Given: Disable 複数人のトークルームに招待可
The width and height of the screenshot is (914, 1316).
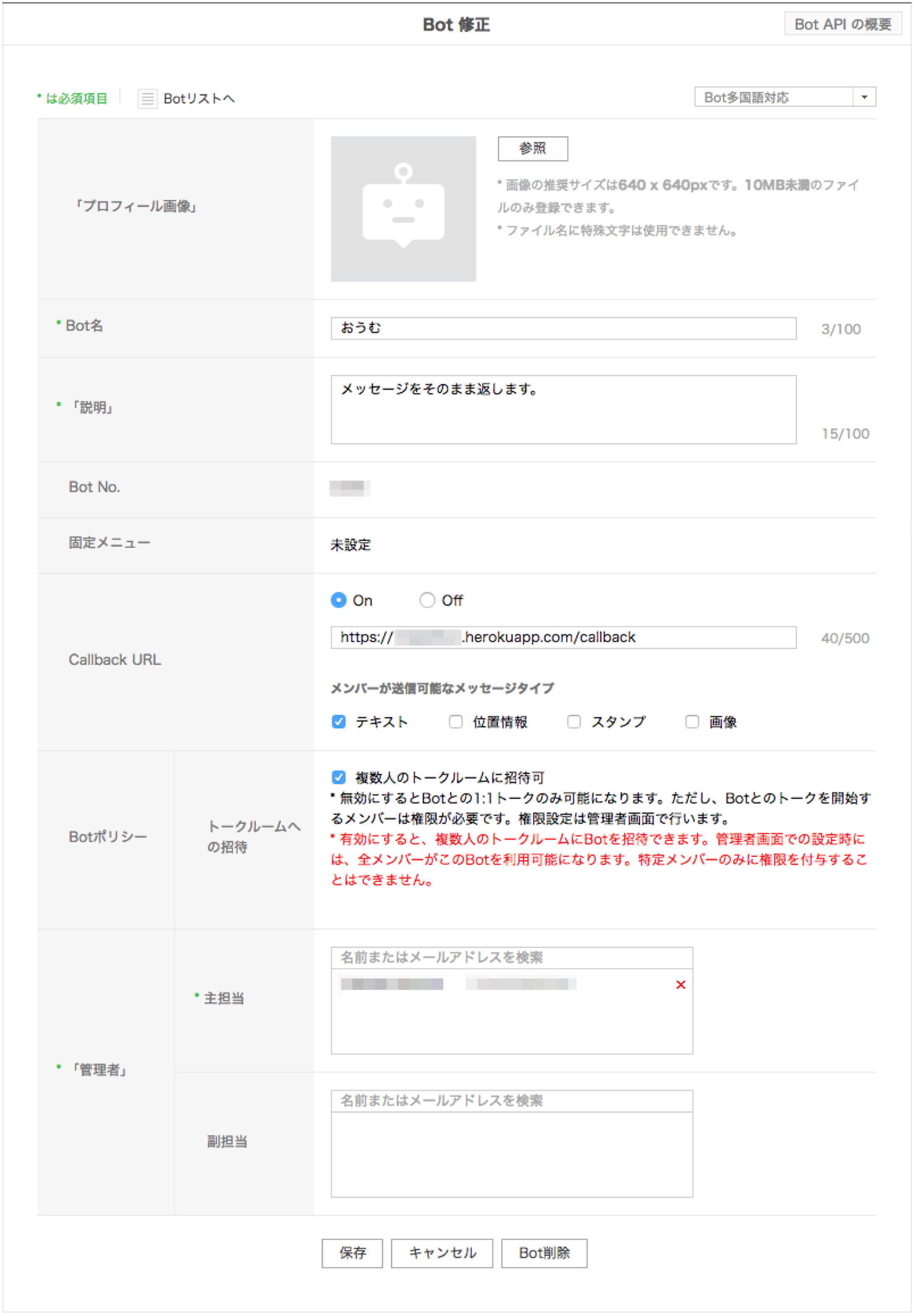Looking at the screenshot, I should point(338,777).
